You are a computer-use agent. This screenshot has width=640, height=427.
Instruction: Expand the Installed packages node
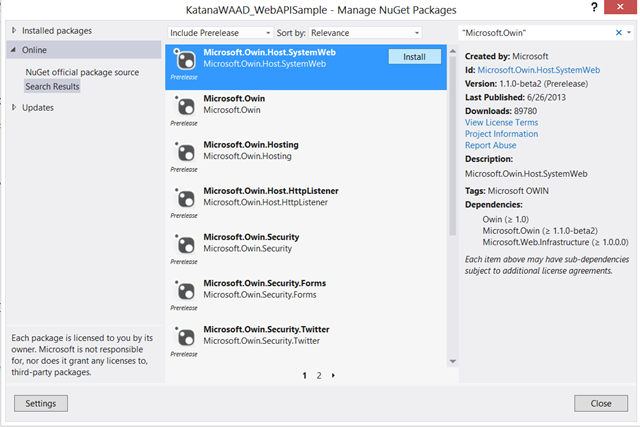[x=14, y=30]
